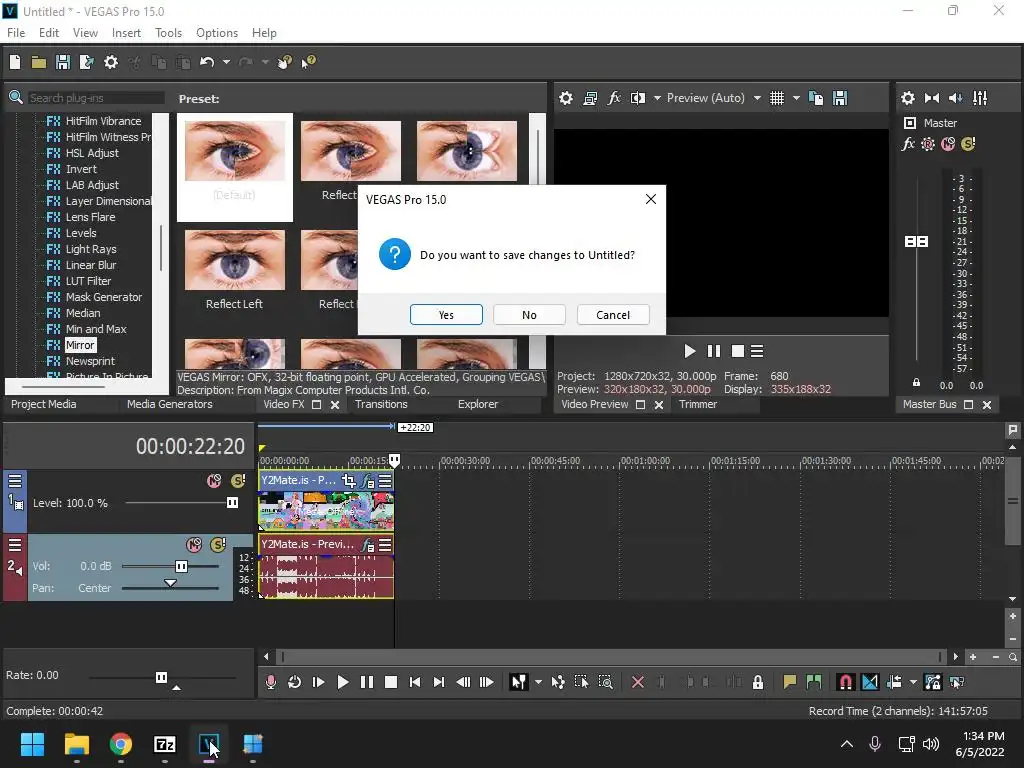The image size is (1024, 768).
Task: Select the Reflect Left preset thumbnail
Action: click(x=234, y=261)
